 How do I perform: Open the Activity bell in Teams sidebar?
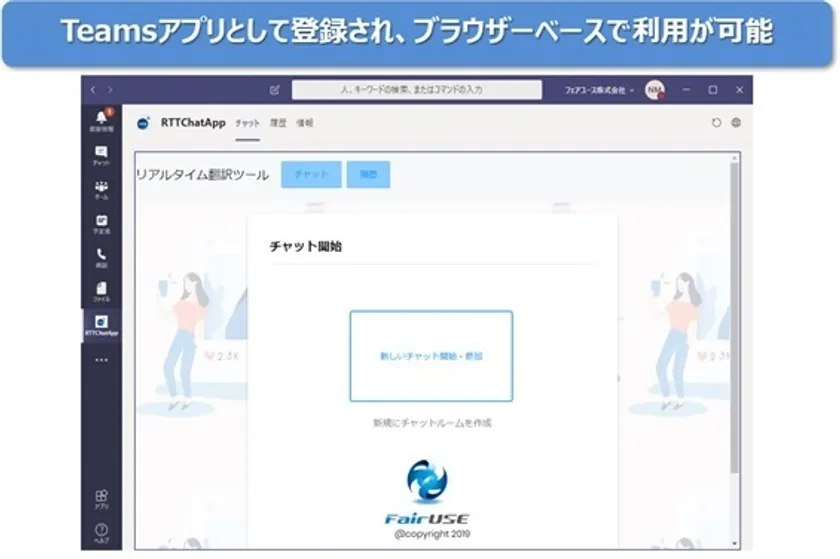(x=101, y=121)
